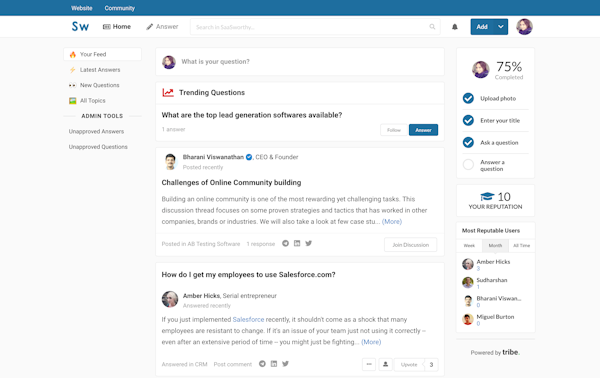Open the Salesforce hyperlink in answer
This screenshot has width=600, height=378.
coord(248,319)
